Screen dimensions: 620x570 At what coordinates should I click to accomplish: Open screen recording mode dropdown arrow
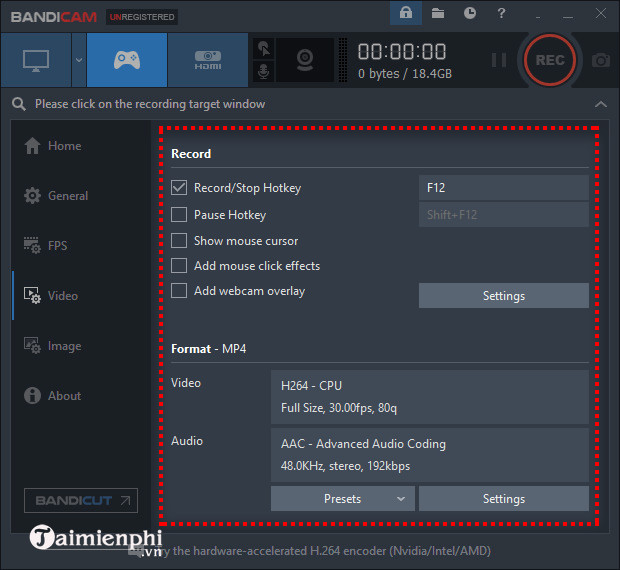click(79, 60)
